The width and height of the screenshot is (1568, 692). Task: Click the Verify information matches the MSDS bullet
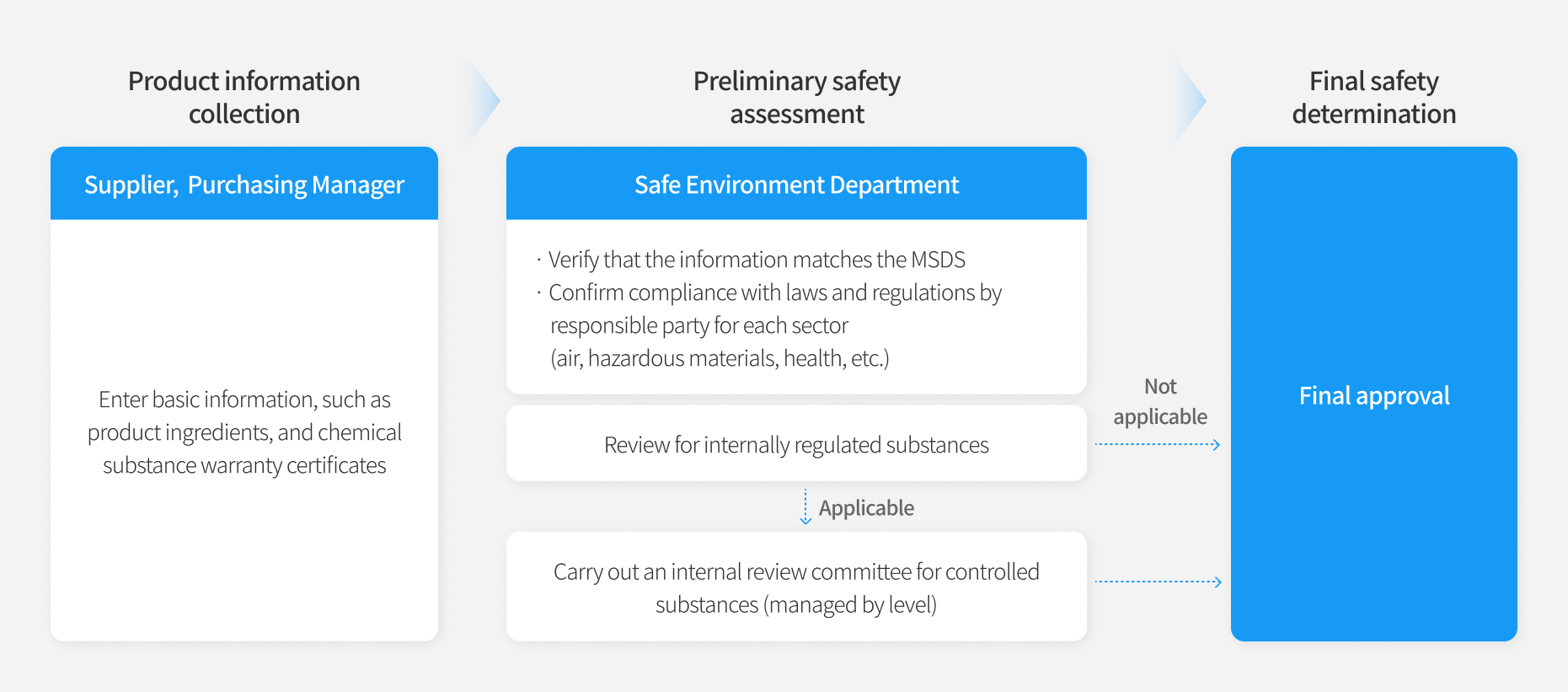point(751,260)
